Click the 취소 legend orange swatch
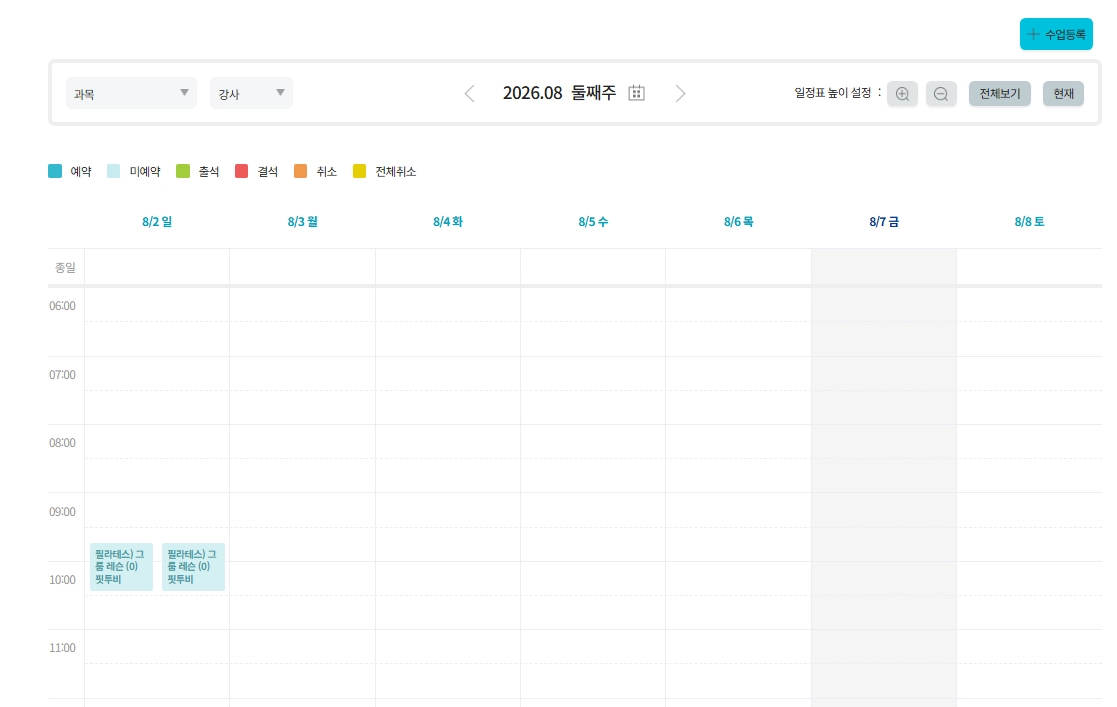Image resolution: width=1117 pixels, height=707 pixels. [301, 171]
